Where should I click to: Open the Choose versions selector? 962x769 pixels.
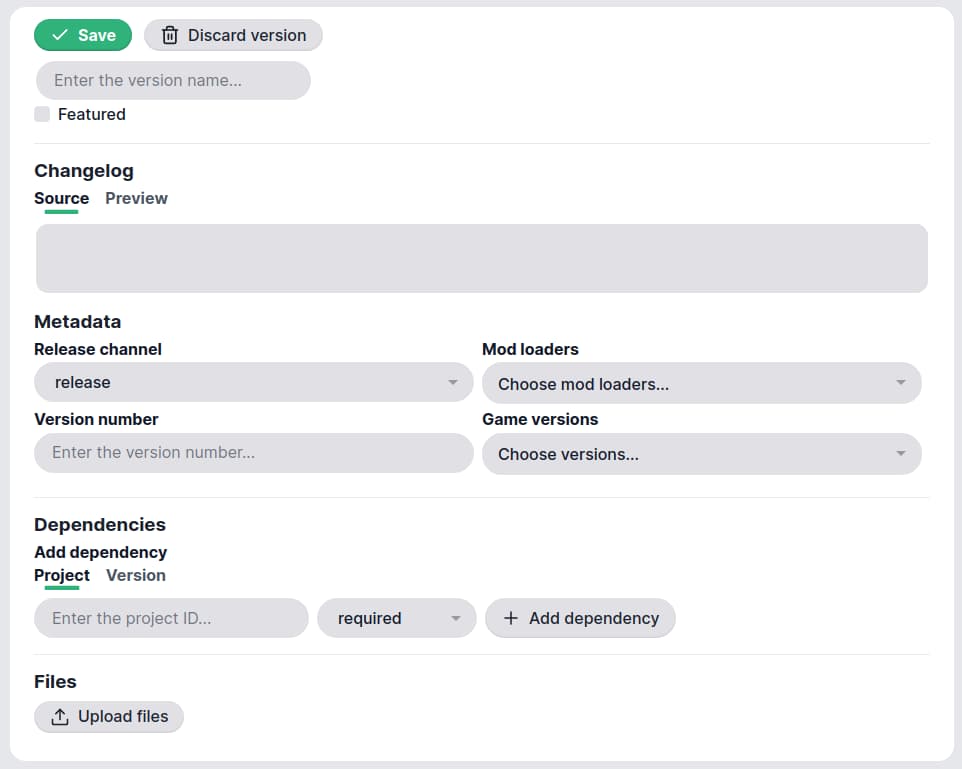[x=700, y=454]
